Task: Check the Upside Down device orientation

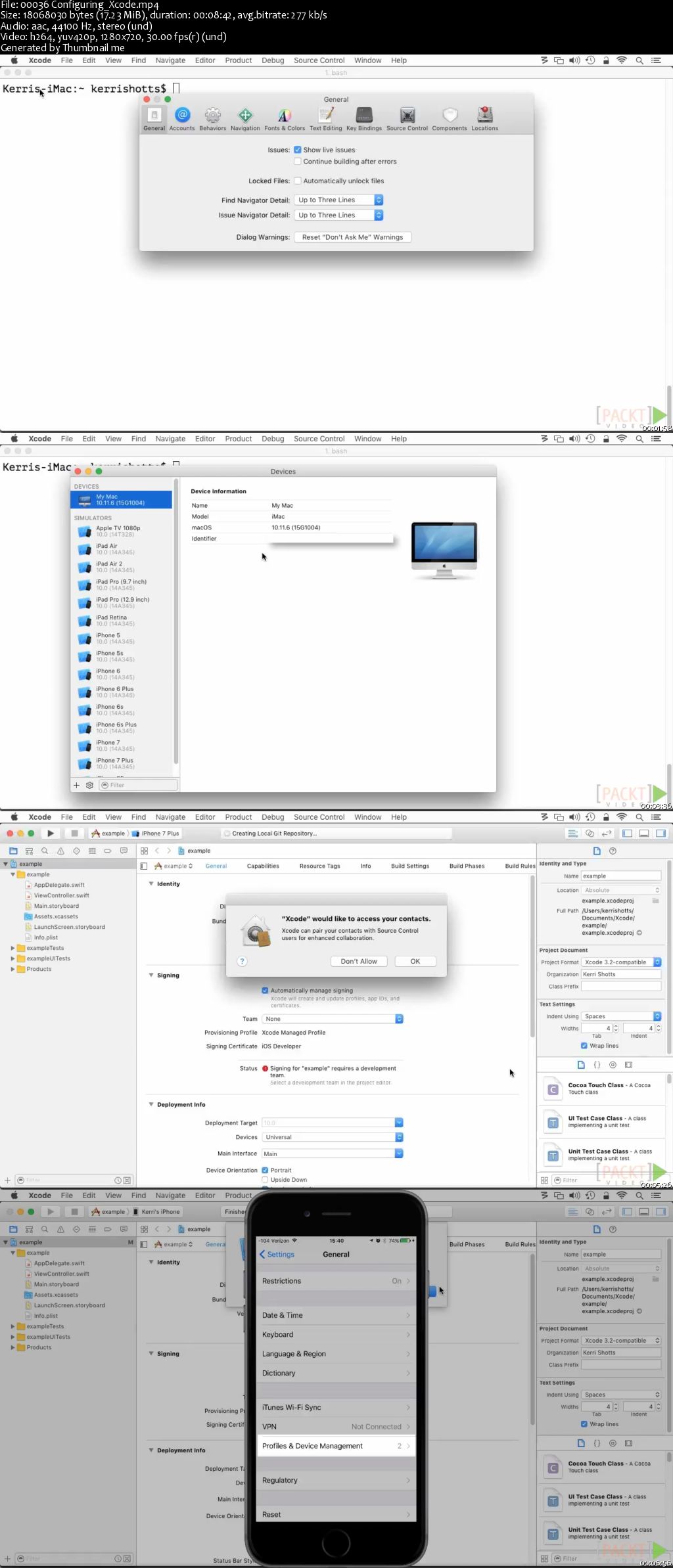Action: pos(265,1180)
